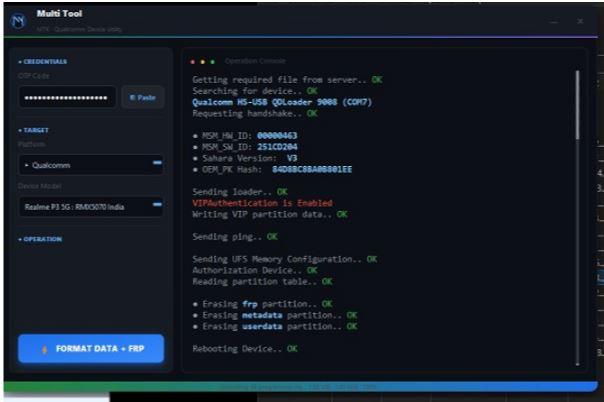
Task: Click the FORMAT DATA + FRP button
Action: [x=91, y=348]
